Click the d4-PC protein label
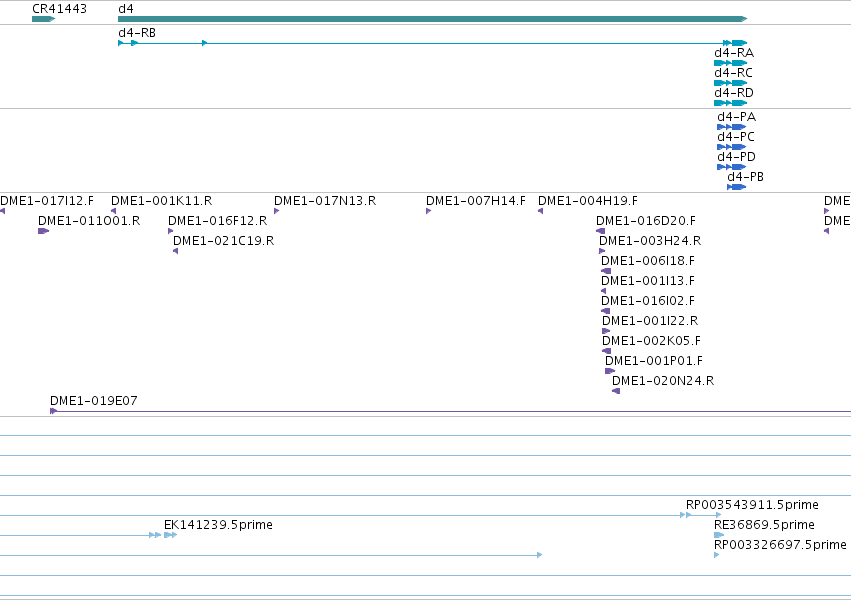The width and height of the screenshot is (851, 600). pos(736,137)
